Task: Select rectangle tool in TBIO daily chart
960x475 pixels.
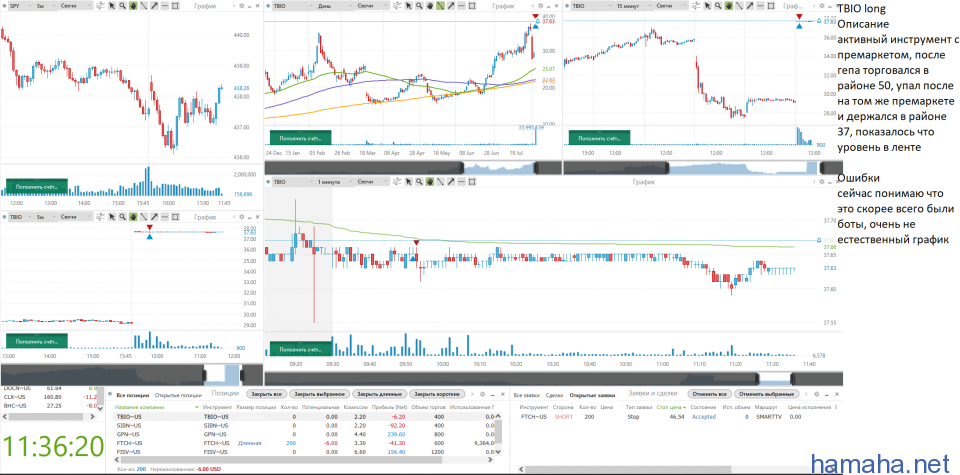Action: pos(472,6)
